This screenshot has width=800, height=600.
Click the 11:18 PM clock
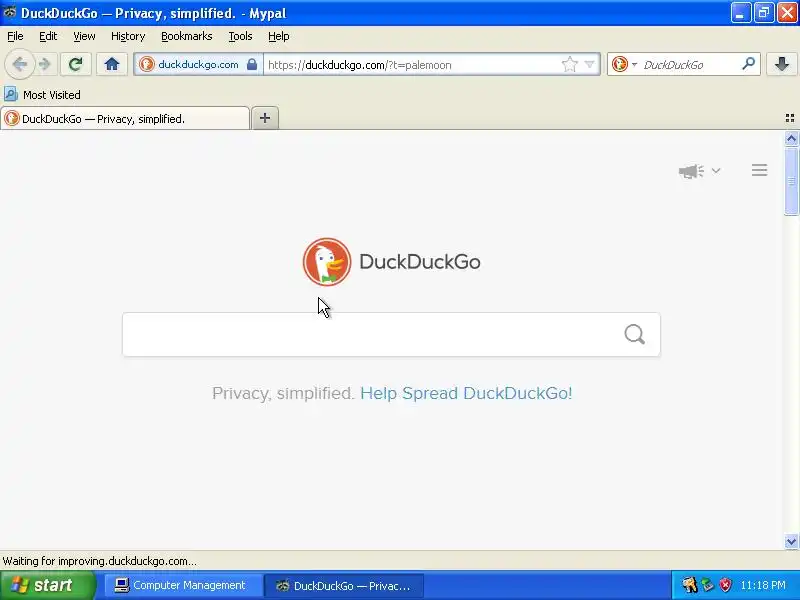(x=763, y=585)
